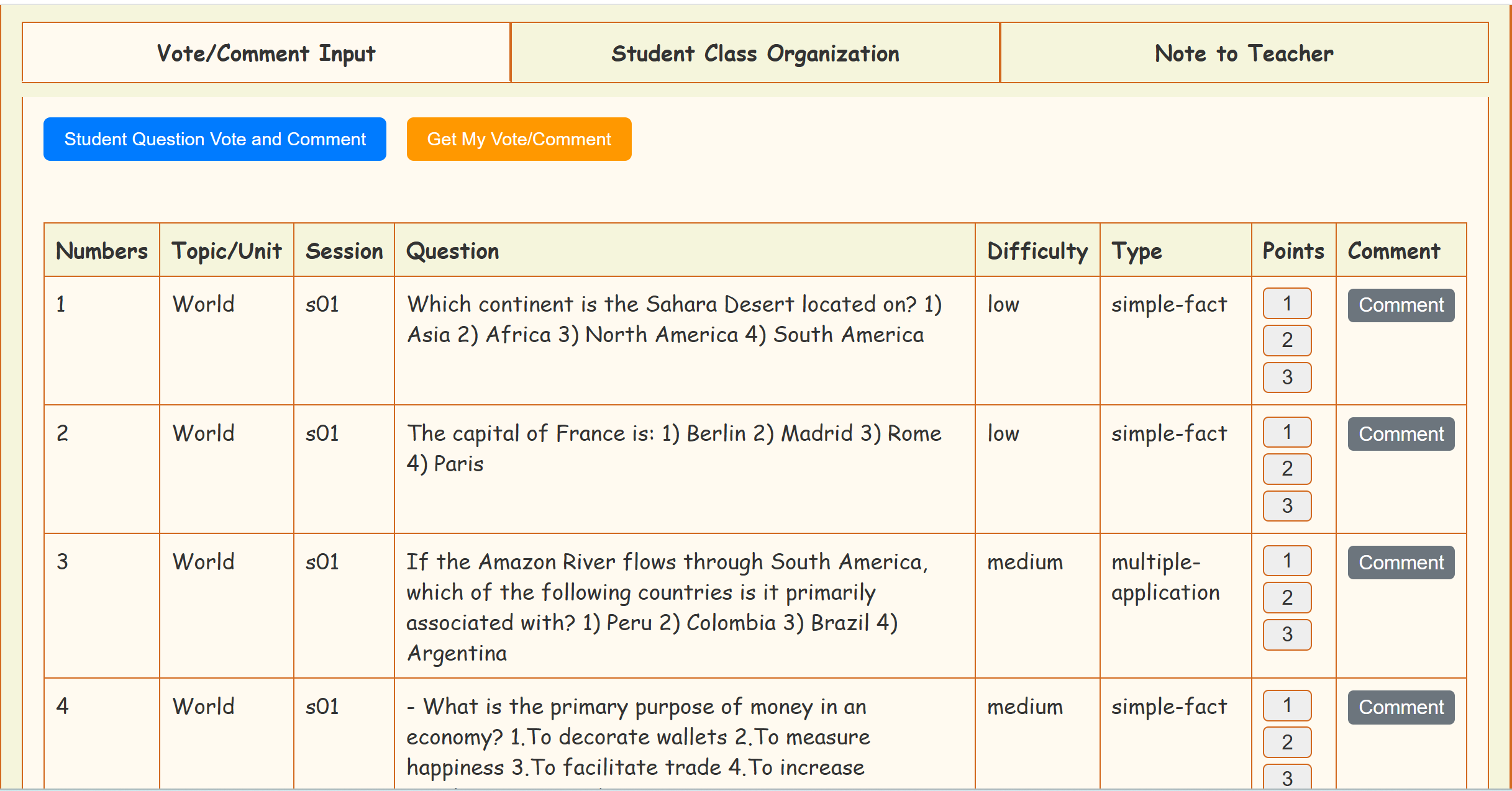Give question 4 a score of 2 points

click(1287, 742)
